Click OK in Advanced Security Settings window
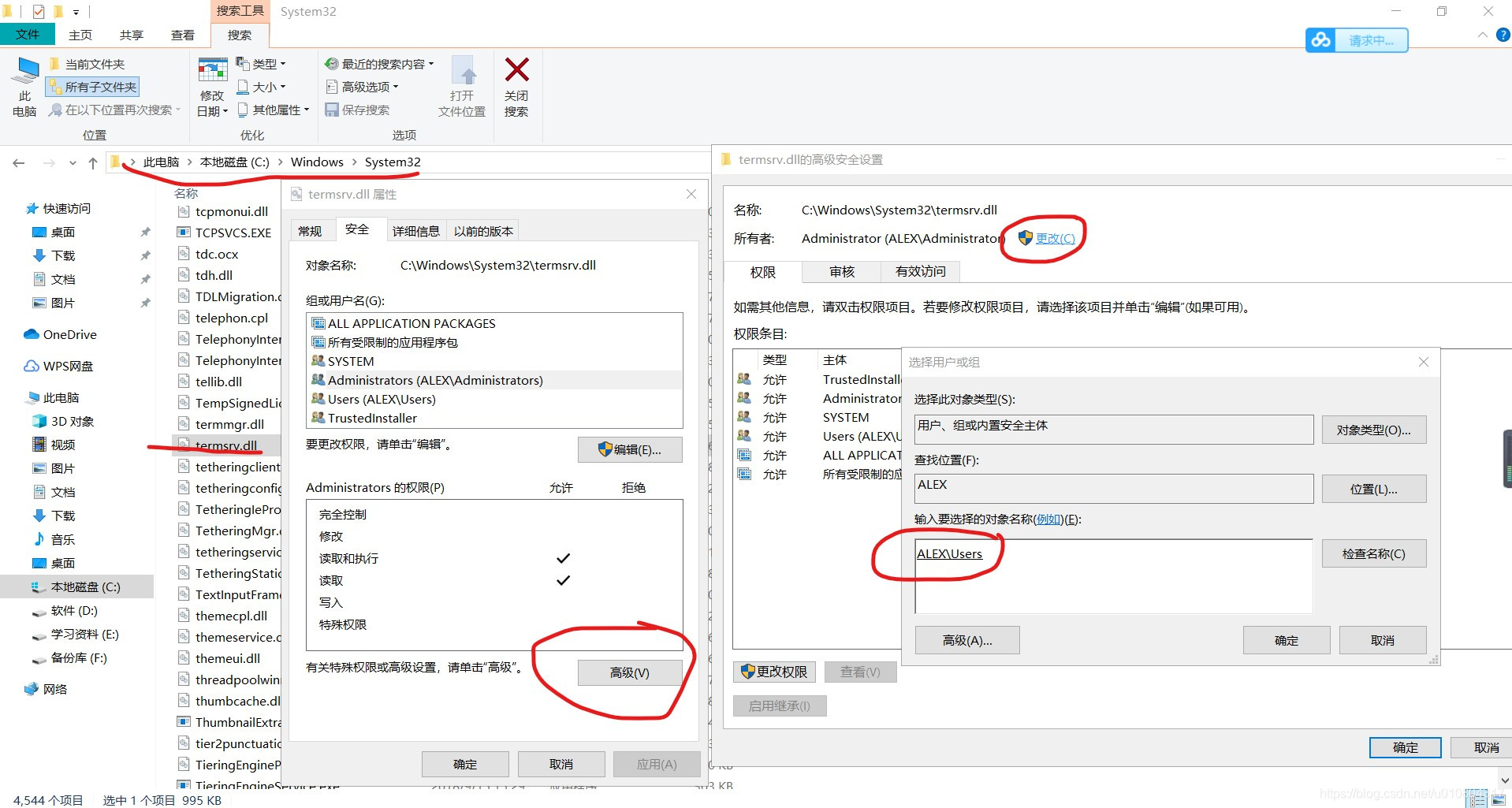The height and width of the screenshot is (808, 1512). pos(1406,747)
